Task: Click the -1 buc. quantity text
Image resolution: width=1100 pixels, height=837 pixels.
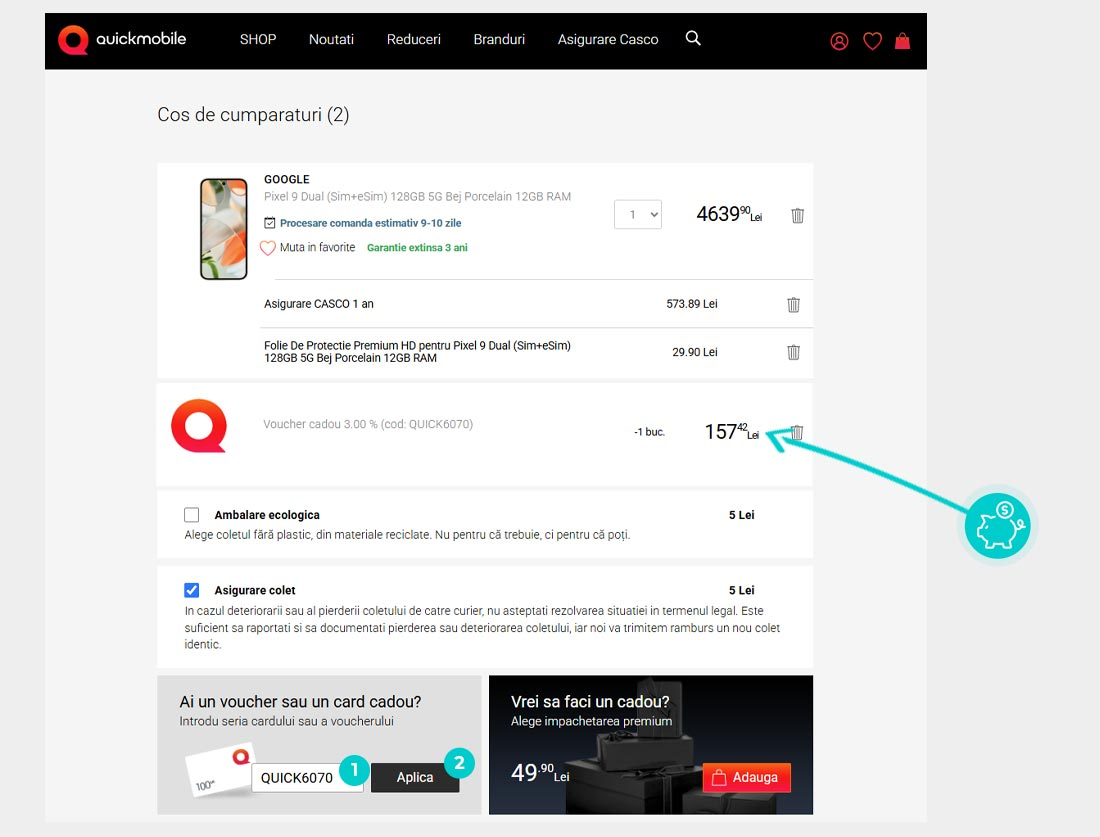Action: 649,432
